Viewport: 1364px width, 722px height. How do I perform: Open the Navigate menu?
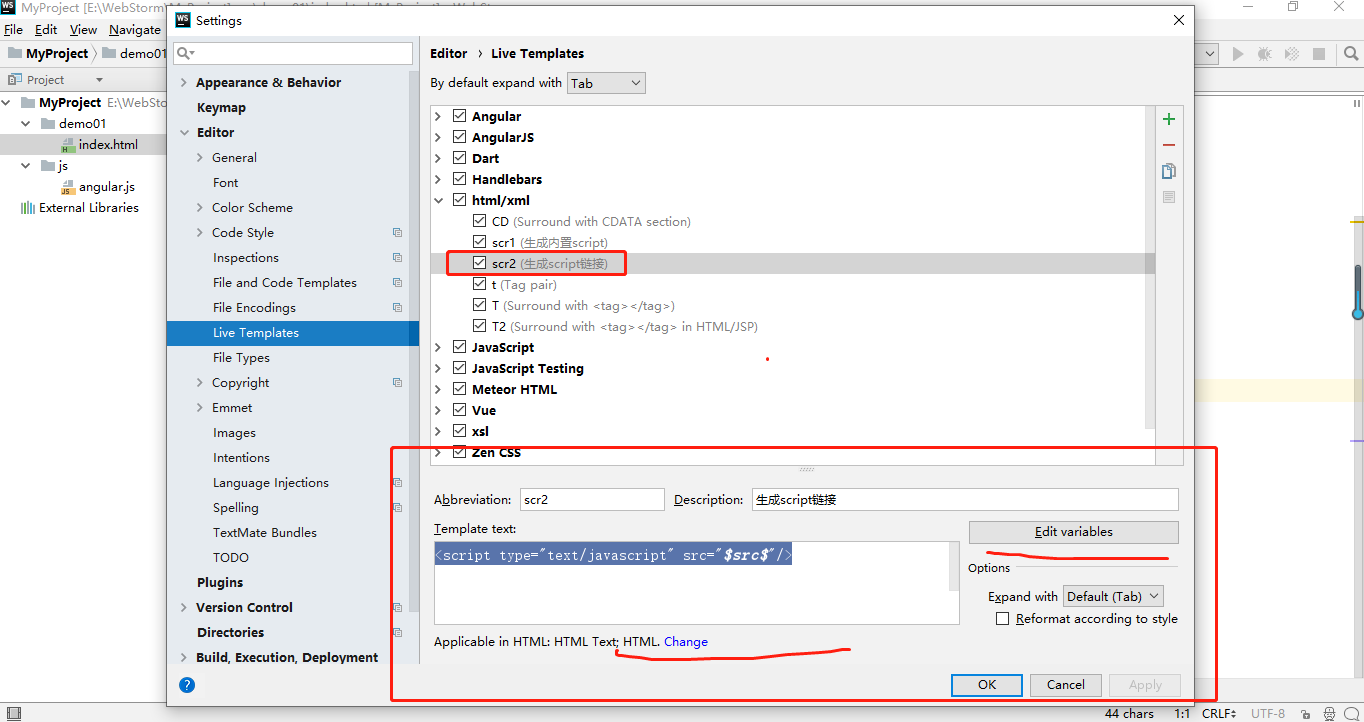point(134,30)
